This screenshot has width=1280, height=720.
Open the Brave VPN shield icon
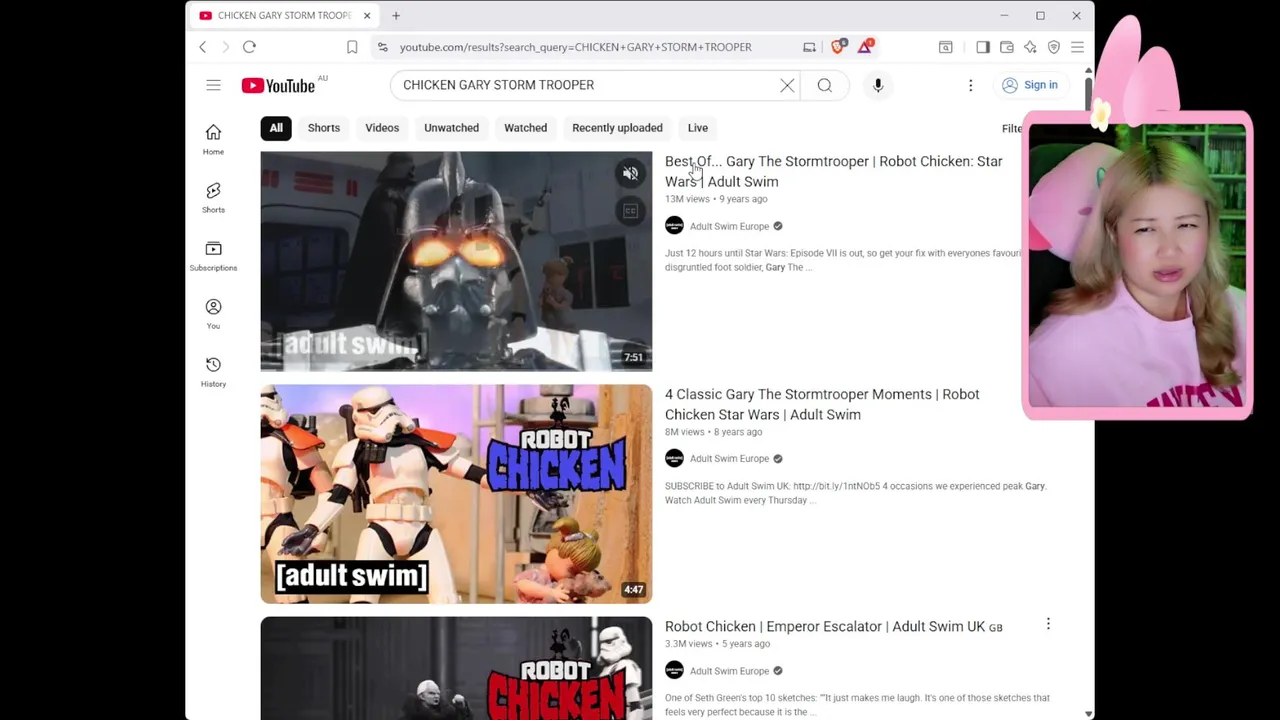tap(1054, 47)
